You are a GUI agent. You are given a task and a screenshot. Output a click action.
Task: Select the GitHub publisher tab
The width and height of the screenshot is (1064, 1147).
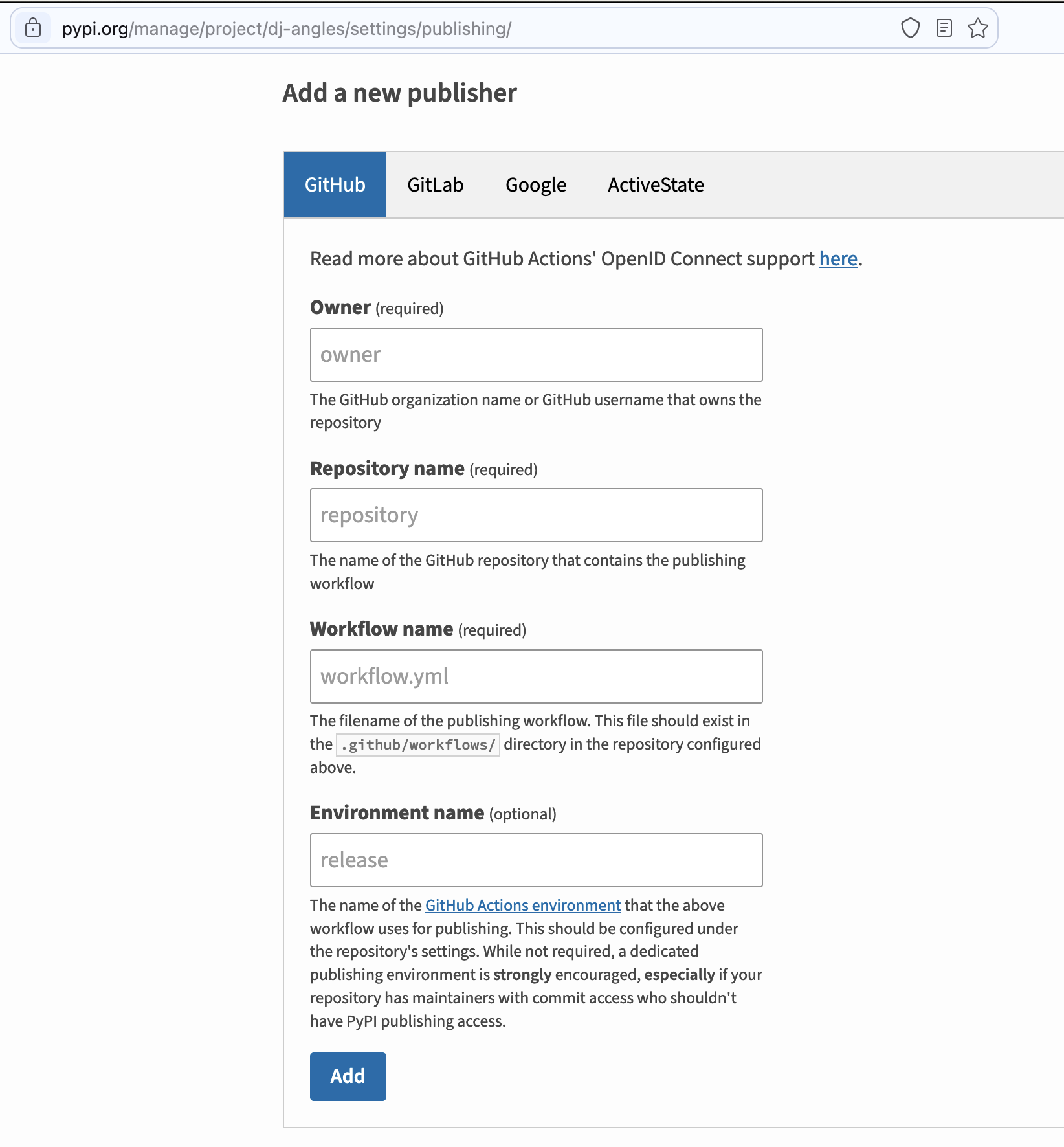(335, 185)
